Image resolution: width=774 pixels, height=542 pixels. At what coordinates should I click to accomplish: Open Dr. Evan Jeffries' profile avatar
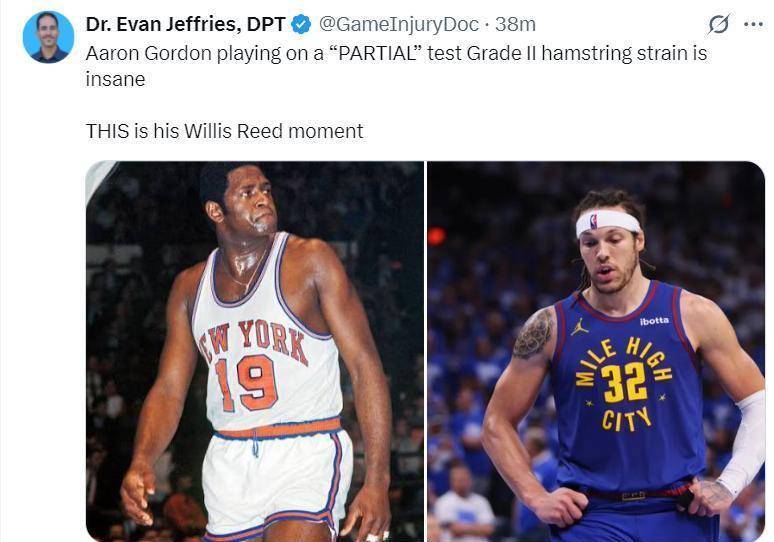48,37
